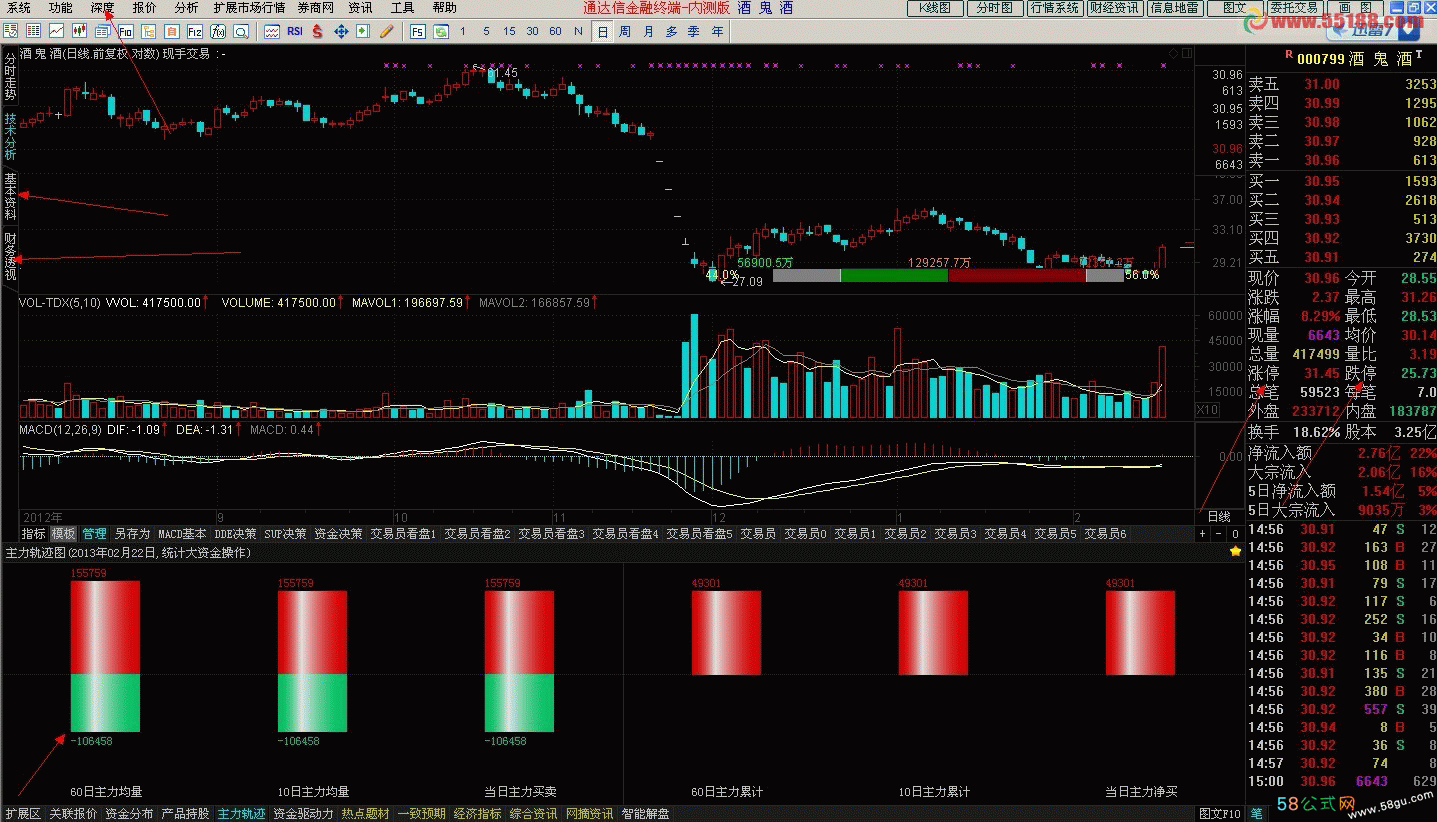This screenshot has height=822, width=1437.
Task: Select the 30-minute period button
Action: tap(532, 31)
